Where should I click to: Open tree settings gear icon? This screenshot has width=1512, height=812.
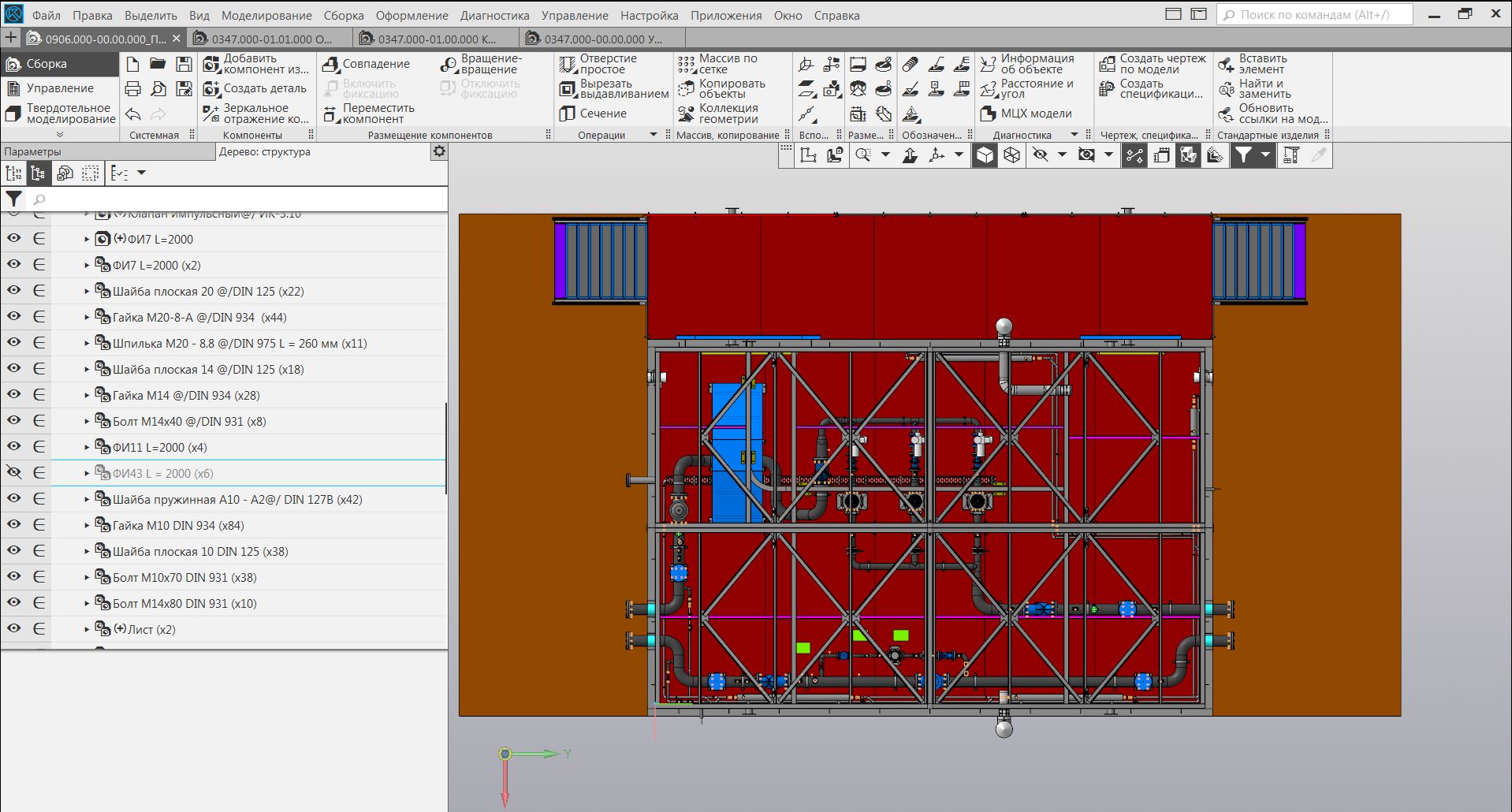click(x=439, y=151)
